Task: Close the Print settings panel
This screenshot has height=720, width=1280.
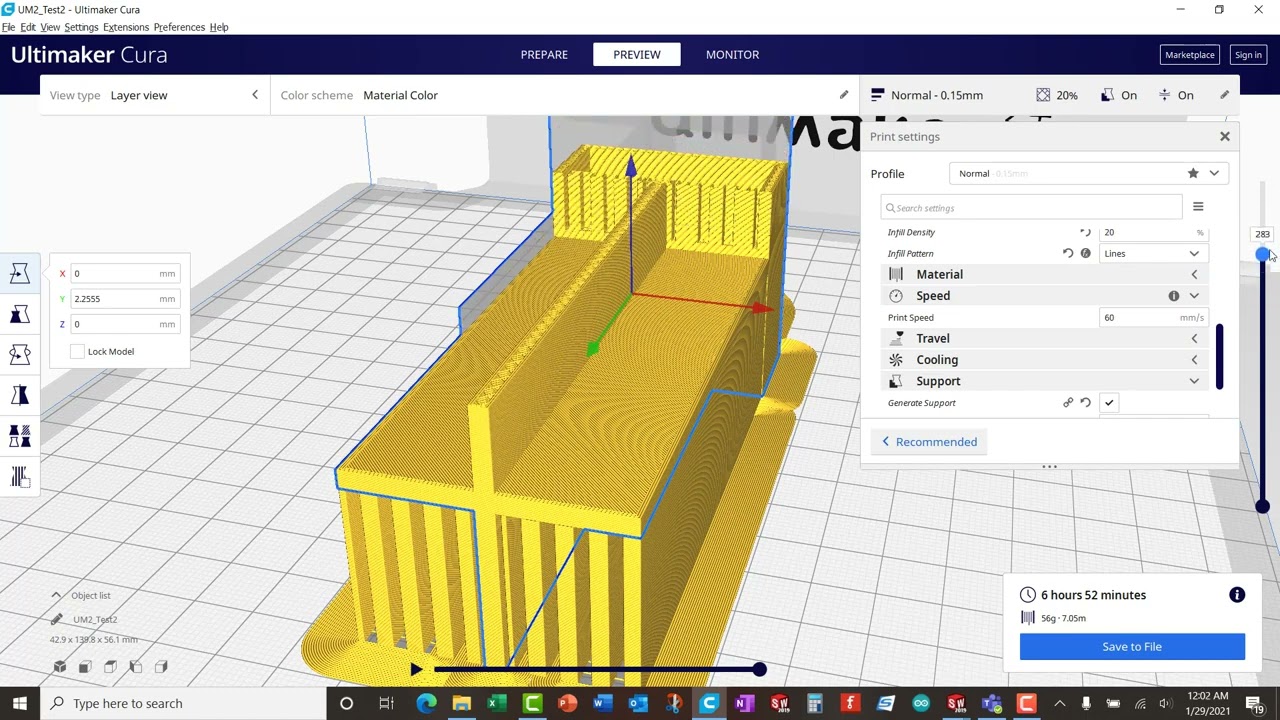Action: pos(1224,136)
